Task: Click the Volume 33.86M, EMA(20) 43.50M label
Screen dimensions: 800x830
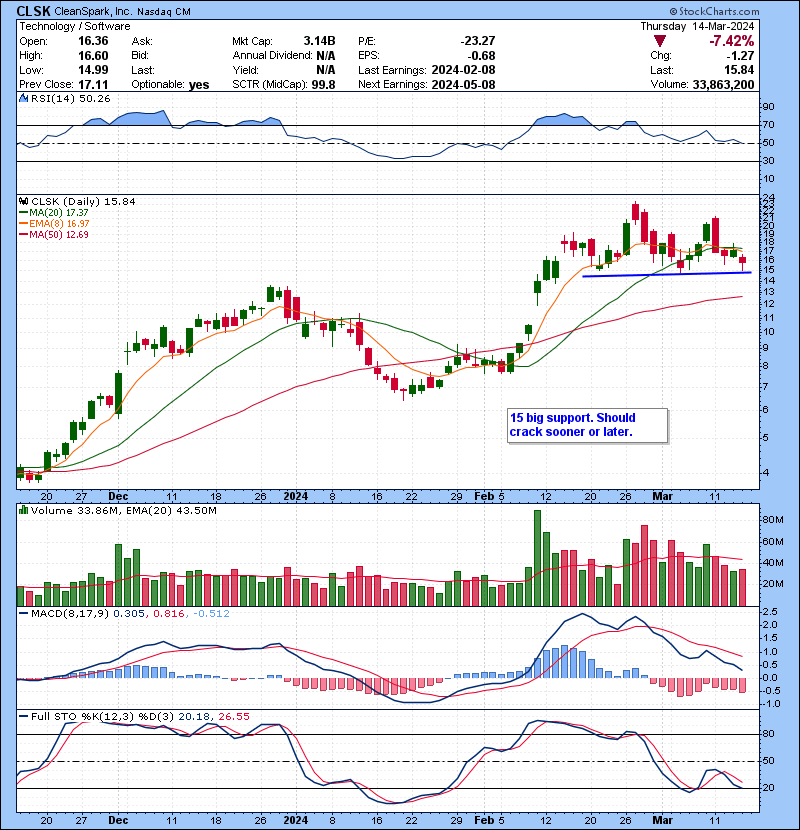Action: [123, 510]
